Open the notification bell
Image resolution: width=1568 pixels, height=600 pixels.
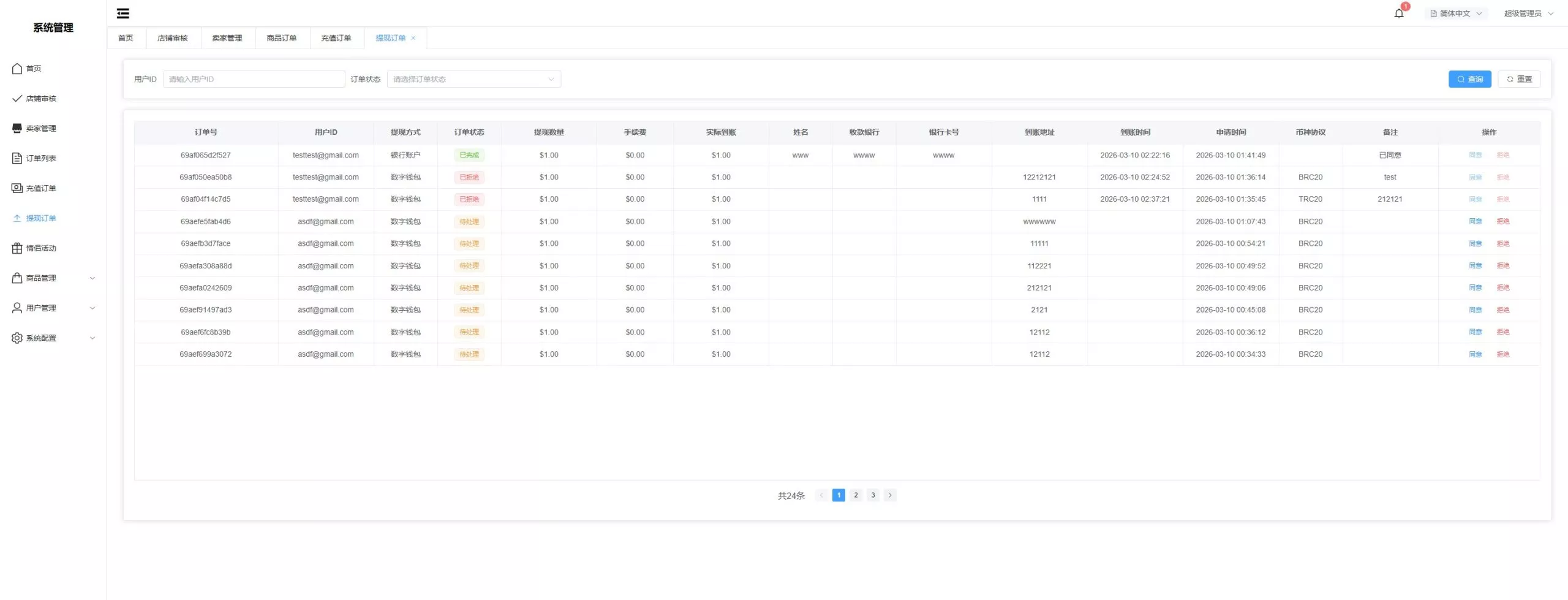[x=1398, y=13]
